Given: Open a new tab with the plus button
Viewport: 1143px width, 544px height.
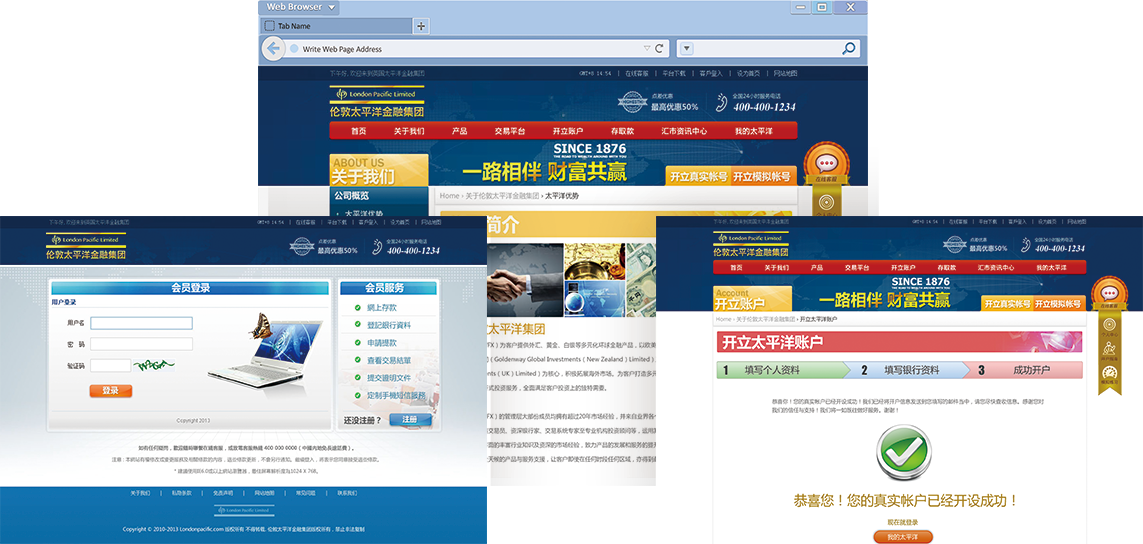Looking at the screenshot, I should coord(421,26).
